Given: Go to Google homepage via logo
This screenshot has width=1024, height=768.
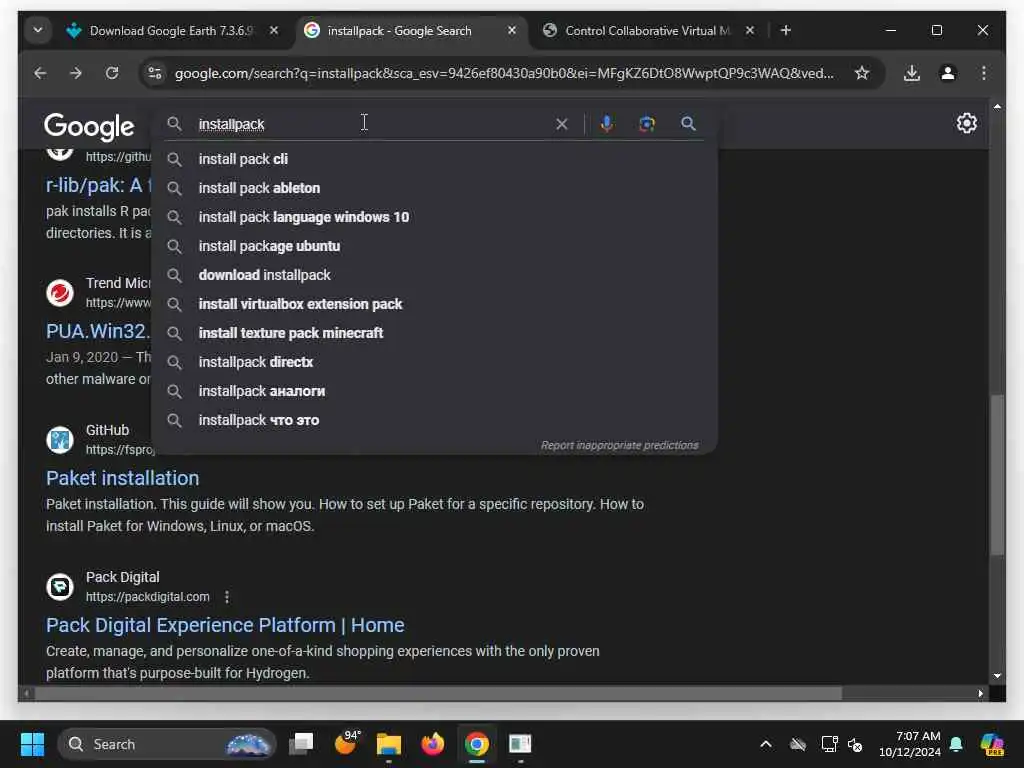Looking at the screenshot, I should click(x=89, y=126).
